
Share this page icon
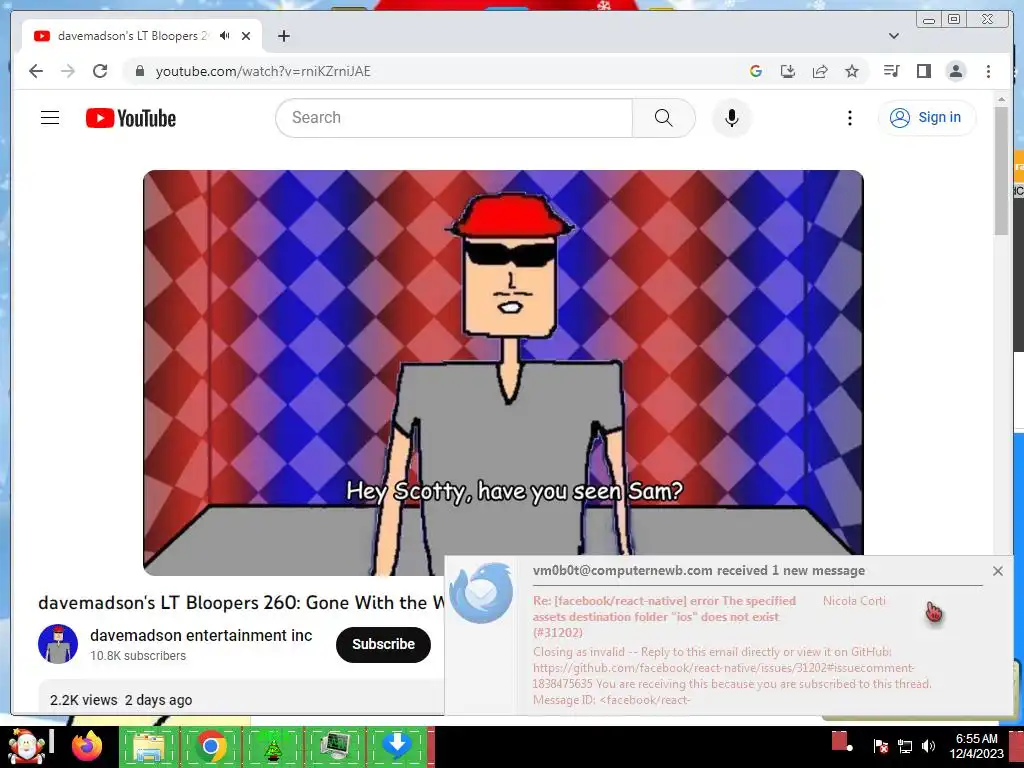(820, 71)
